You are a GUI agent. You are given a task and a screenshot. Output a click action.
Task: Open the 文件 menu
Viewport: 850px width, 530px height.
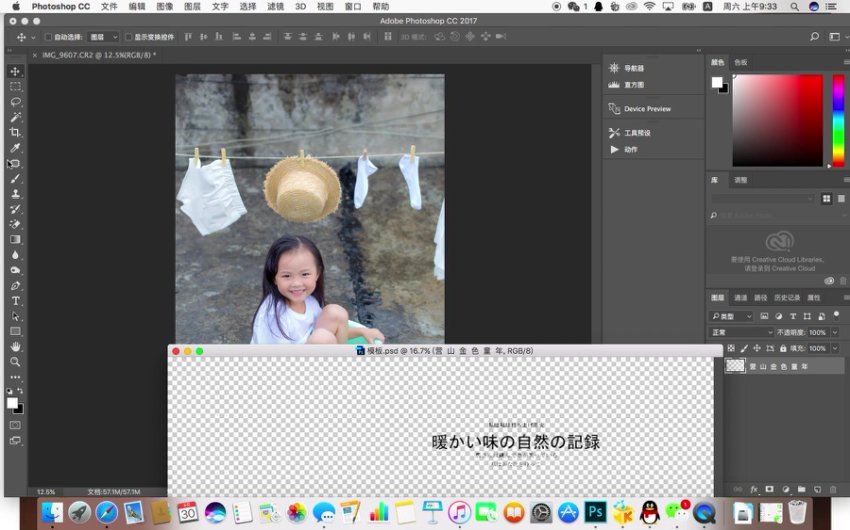click(109, 7)
